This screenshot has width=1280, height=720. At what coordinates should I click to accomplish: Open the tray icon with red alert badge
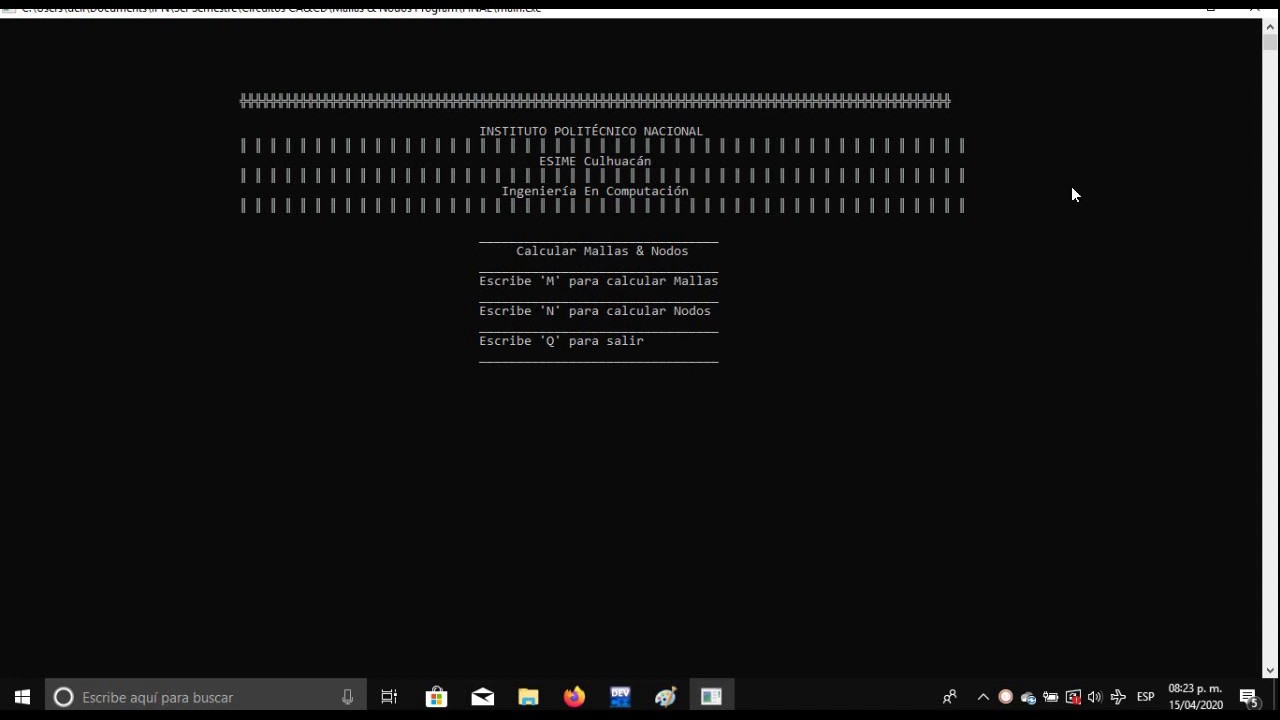pos(1073,697)
